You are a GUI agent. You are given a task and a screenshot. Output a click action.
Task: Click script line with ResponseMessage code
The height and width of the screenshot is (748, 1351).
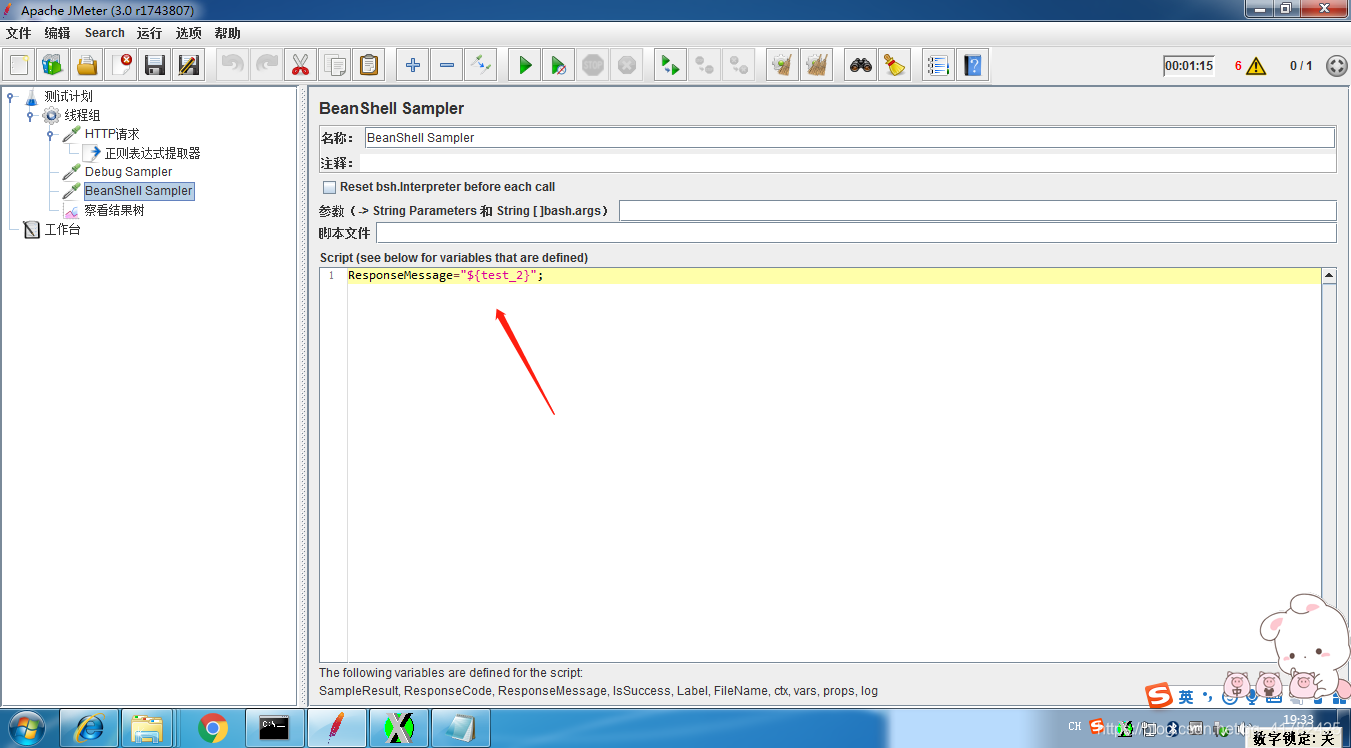[834, 276]
